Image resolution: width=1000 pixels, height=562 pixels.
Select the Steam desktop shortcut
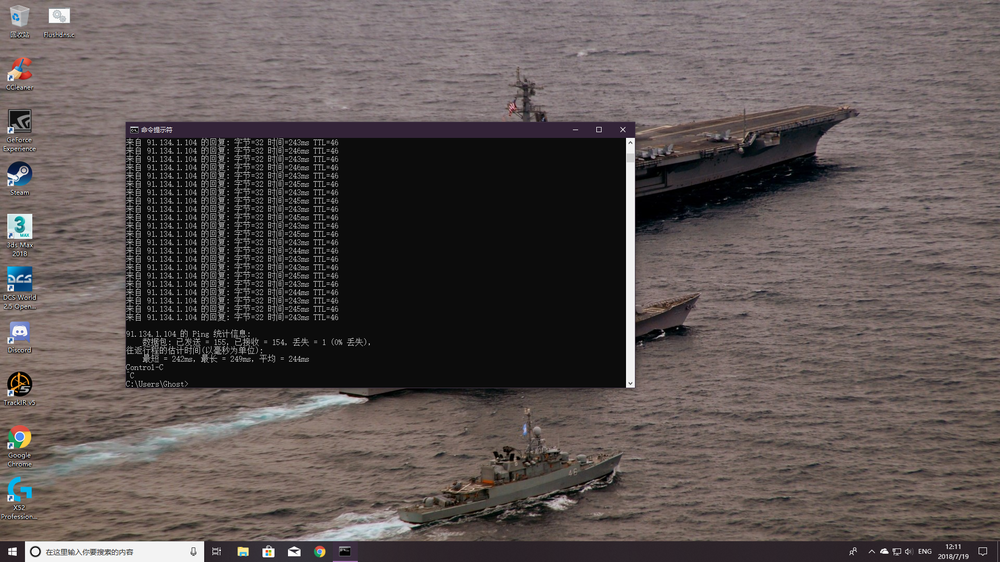[19, 179]
